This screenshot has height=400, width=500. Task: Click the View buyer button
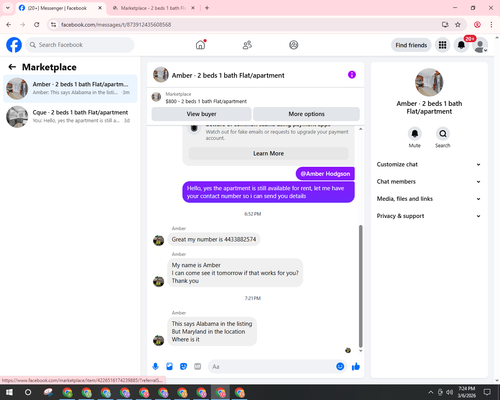(201, 114)
